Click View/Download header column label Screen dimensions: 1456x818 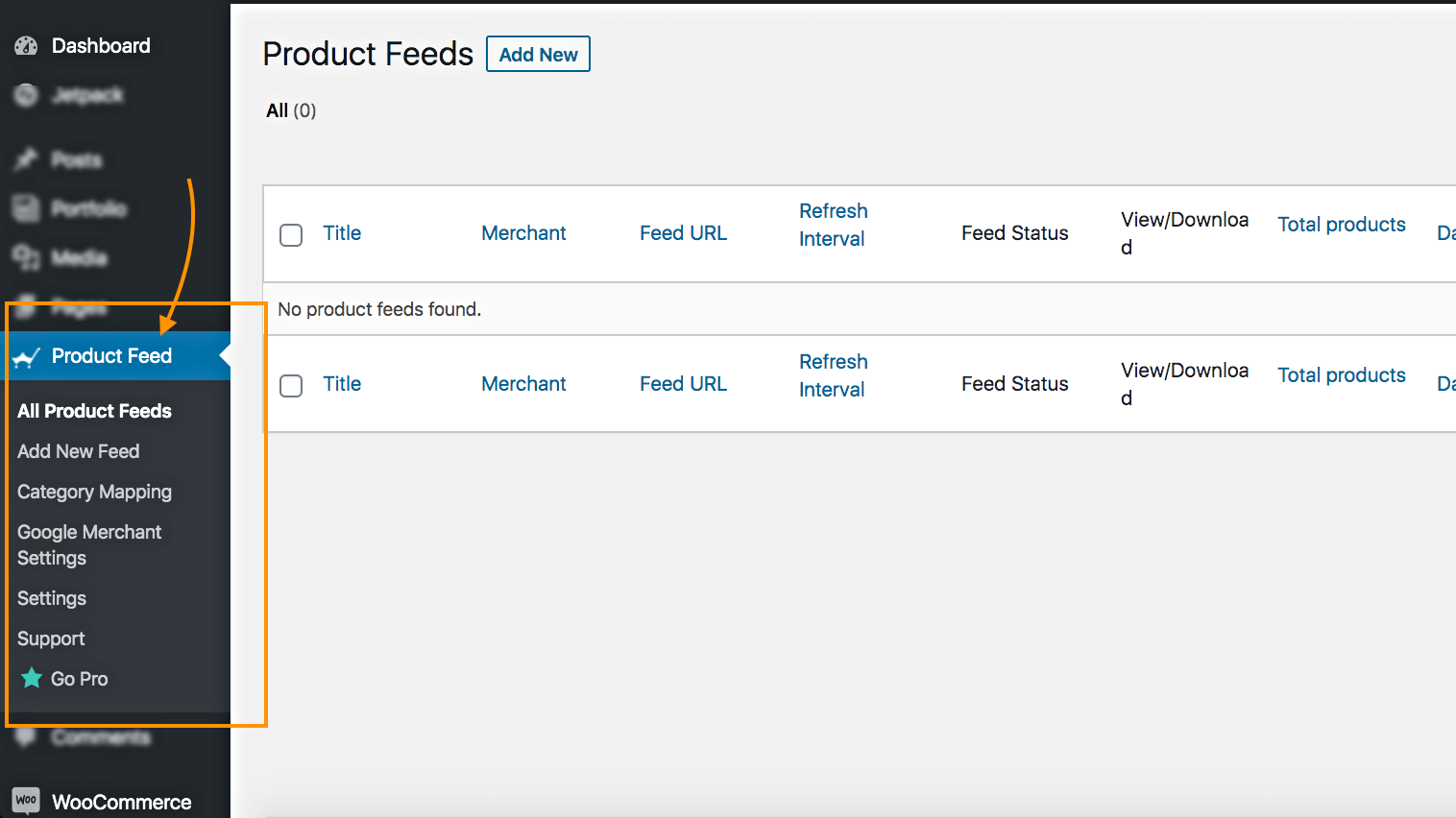point(1184,233)
